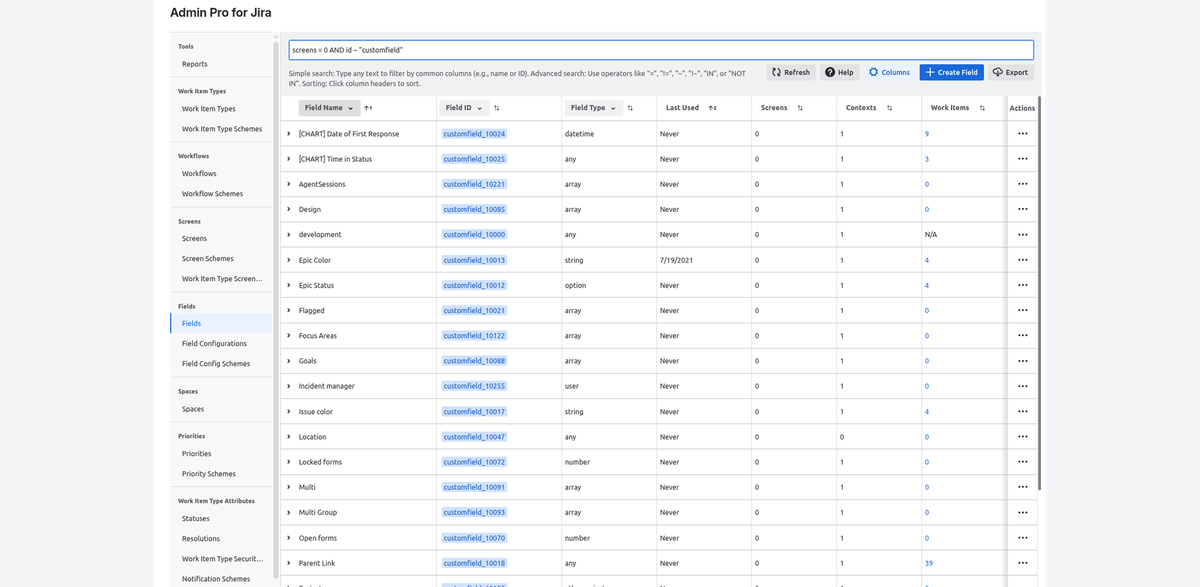Open work items count 9 link
1200x587 pixels.
pyautogui.click(x=927, y=134)
